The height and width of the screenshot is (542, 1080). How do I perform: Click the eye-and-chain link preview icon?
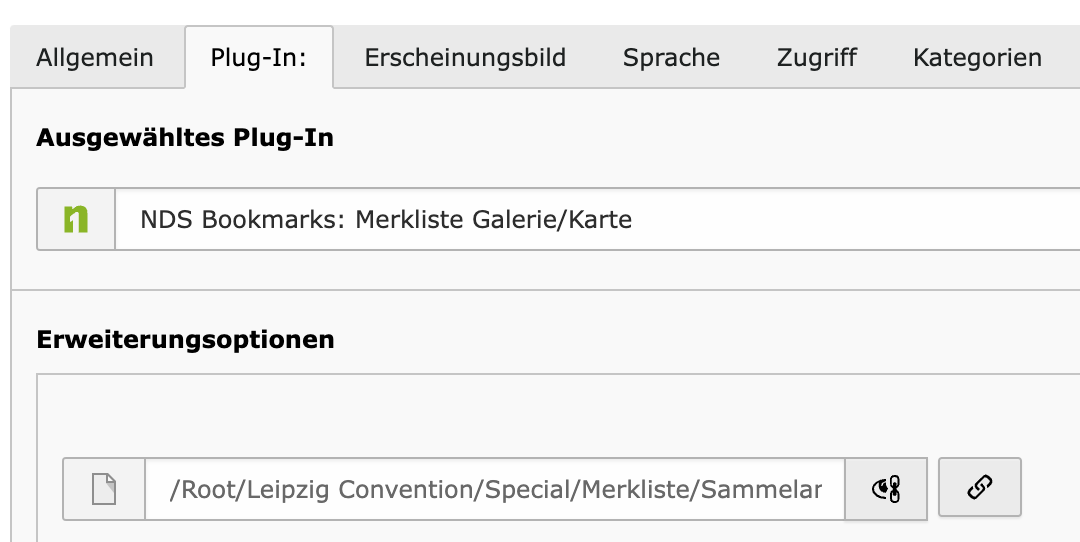click(886, 489)
